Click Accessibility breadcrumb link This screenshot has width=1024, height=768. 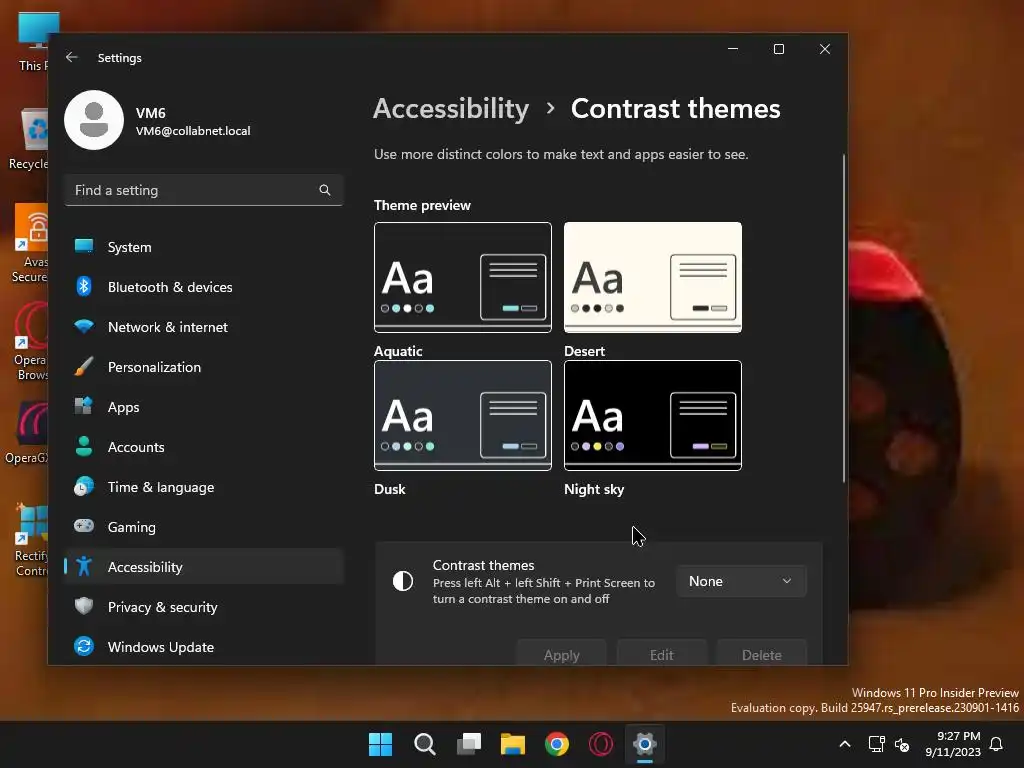451,108
